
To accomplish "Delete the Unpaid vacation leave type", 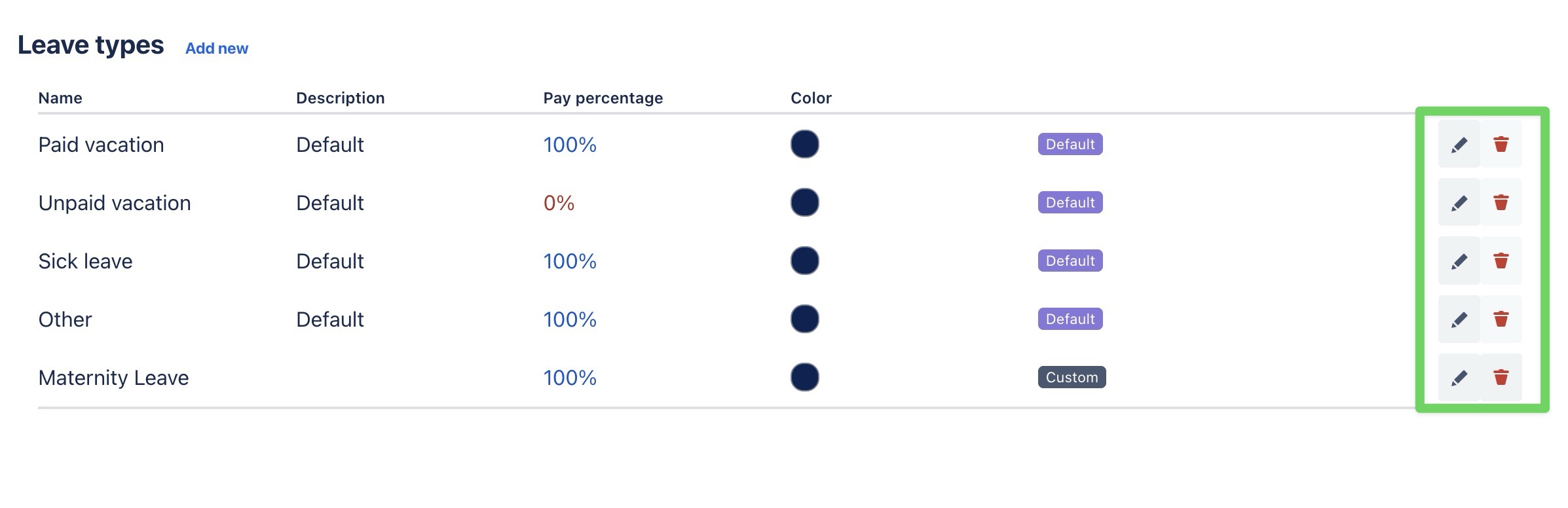I will (1501, 202).
